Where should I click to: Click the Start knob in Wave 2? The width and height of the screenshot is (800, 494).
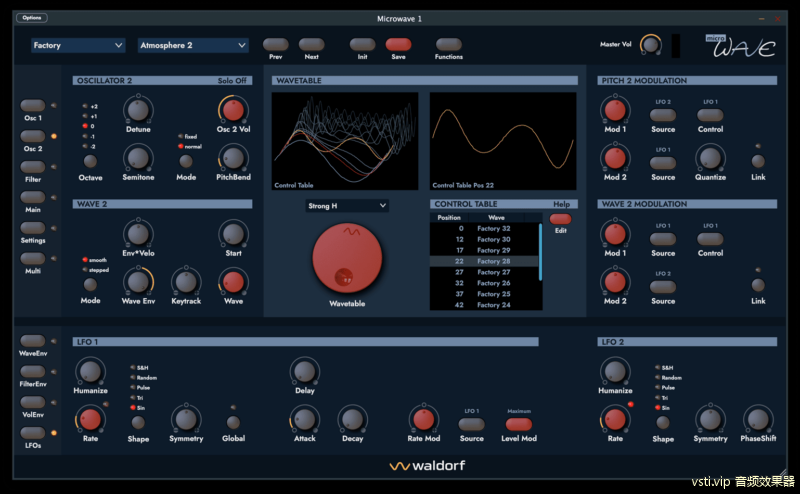233,234
